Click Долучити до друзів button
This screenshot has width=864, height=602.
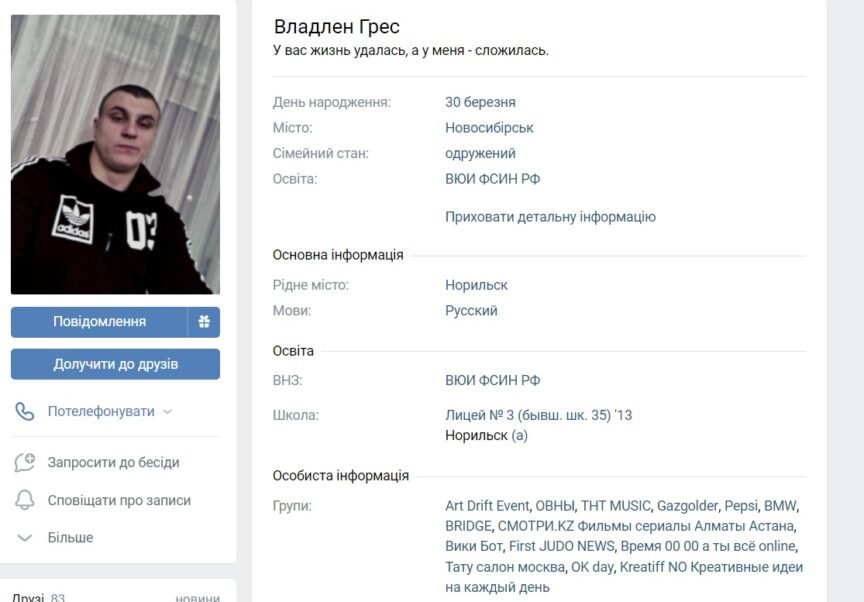point(115,364)
